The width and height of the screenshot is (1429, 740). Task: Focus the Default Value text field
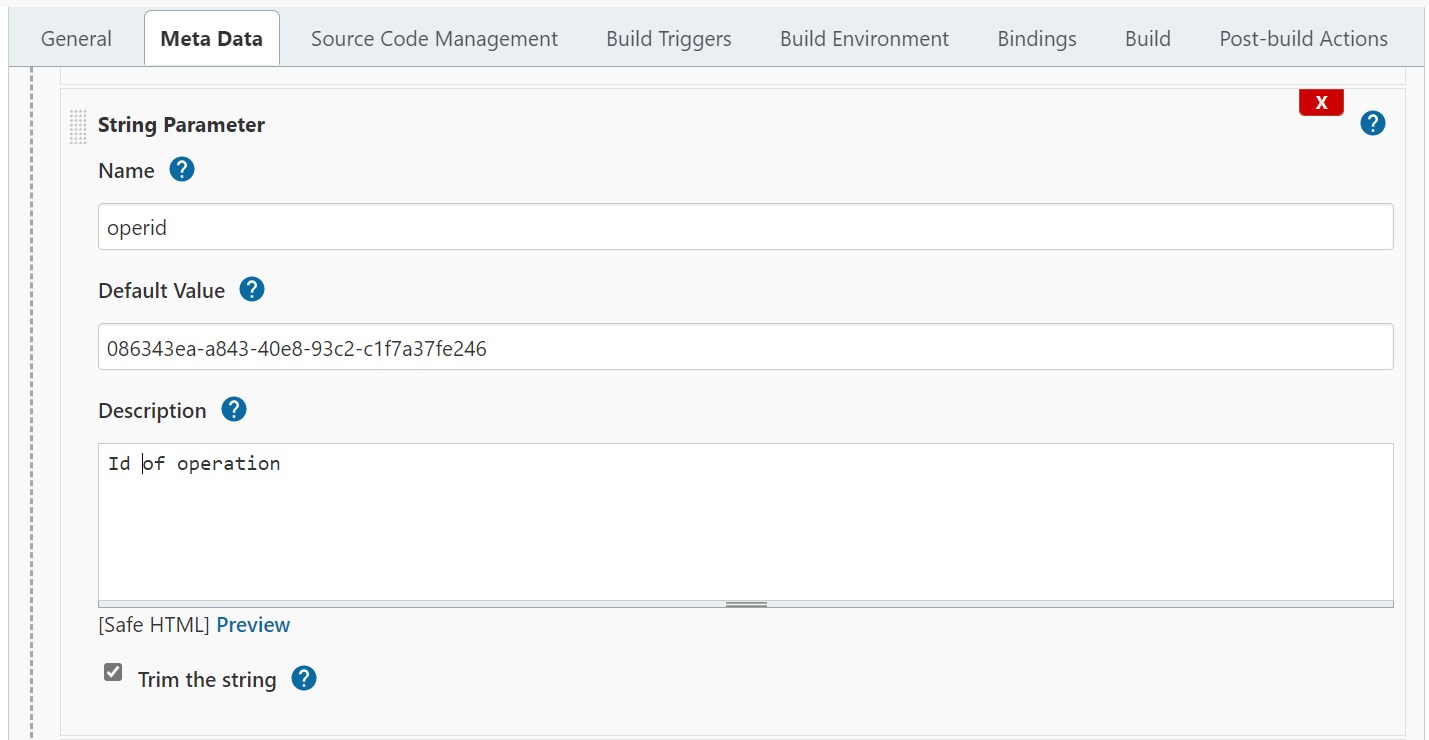click(745, 348)
